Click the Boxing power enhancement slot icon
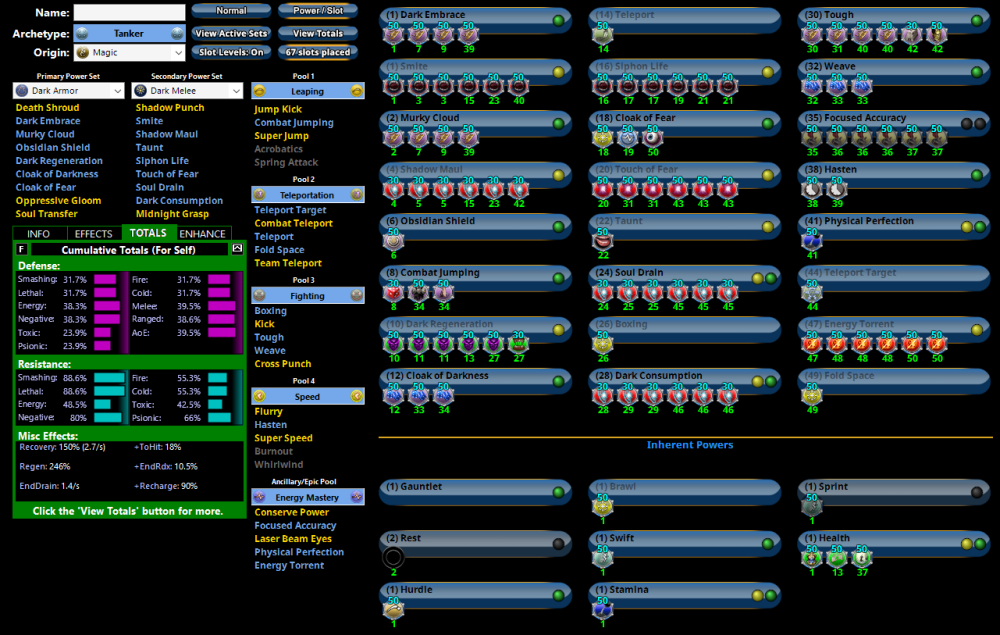Image resolution: width=1000 pixels, height=635 pixels. 602,344
